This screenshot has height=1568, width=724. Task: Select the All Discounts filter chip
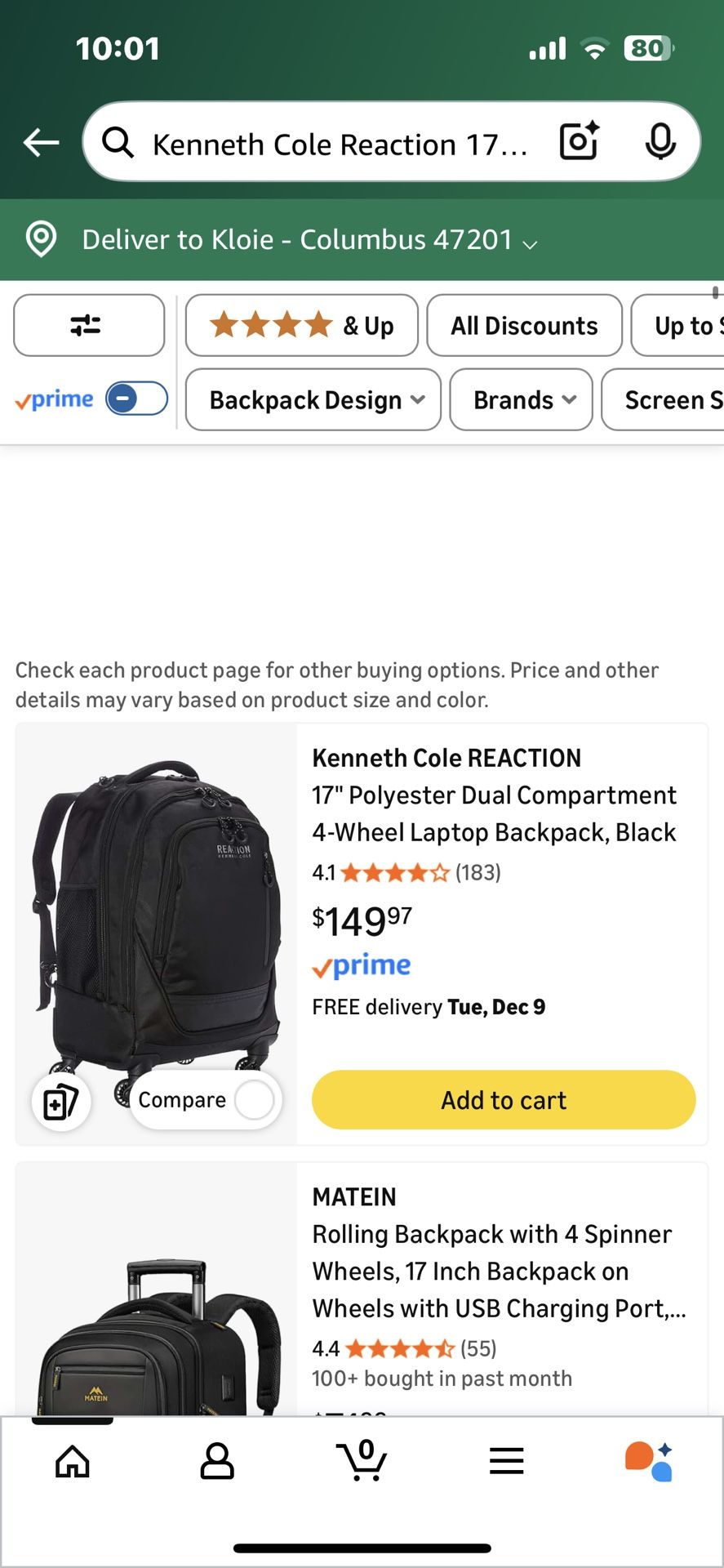523,325
